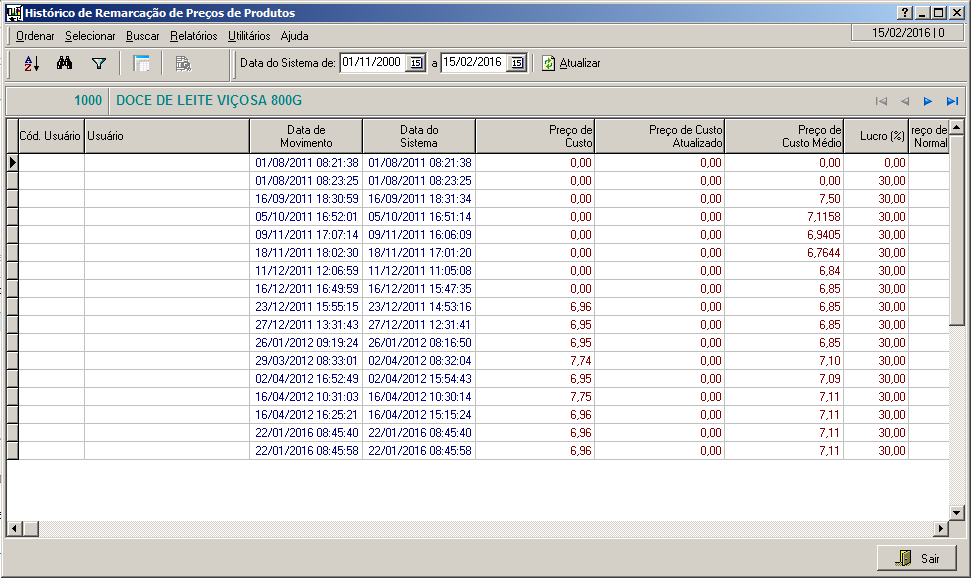
Task: Click the help question mark button
Action: click(905, 13)
